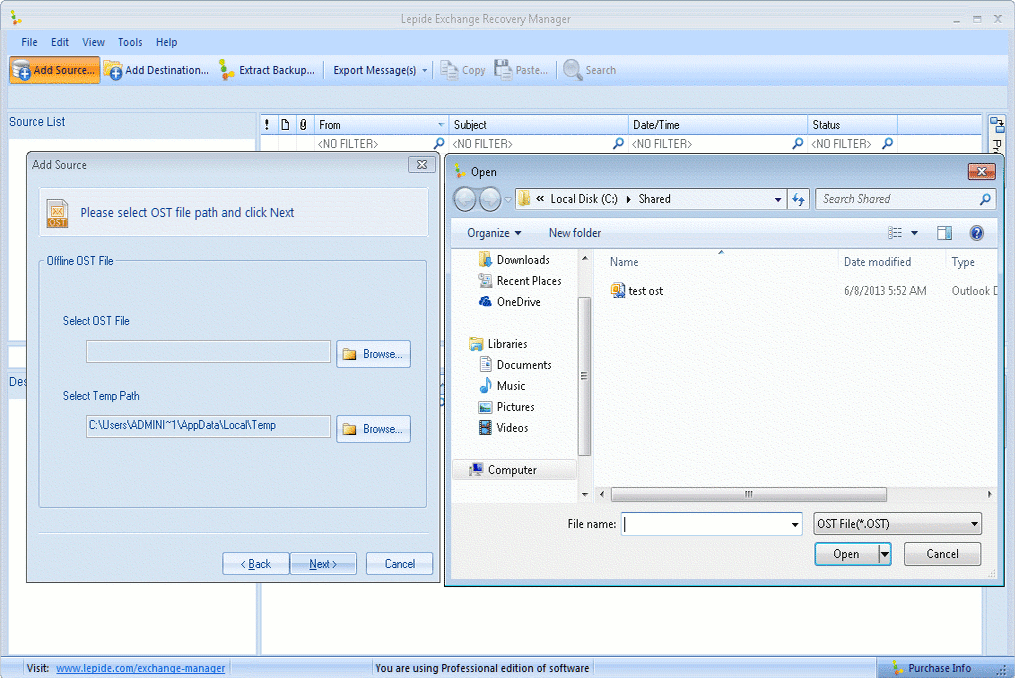Sort files by Date modified column
Screen dimensions: 1019x678
(x=877, y=262)
